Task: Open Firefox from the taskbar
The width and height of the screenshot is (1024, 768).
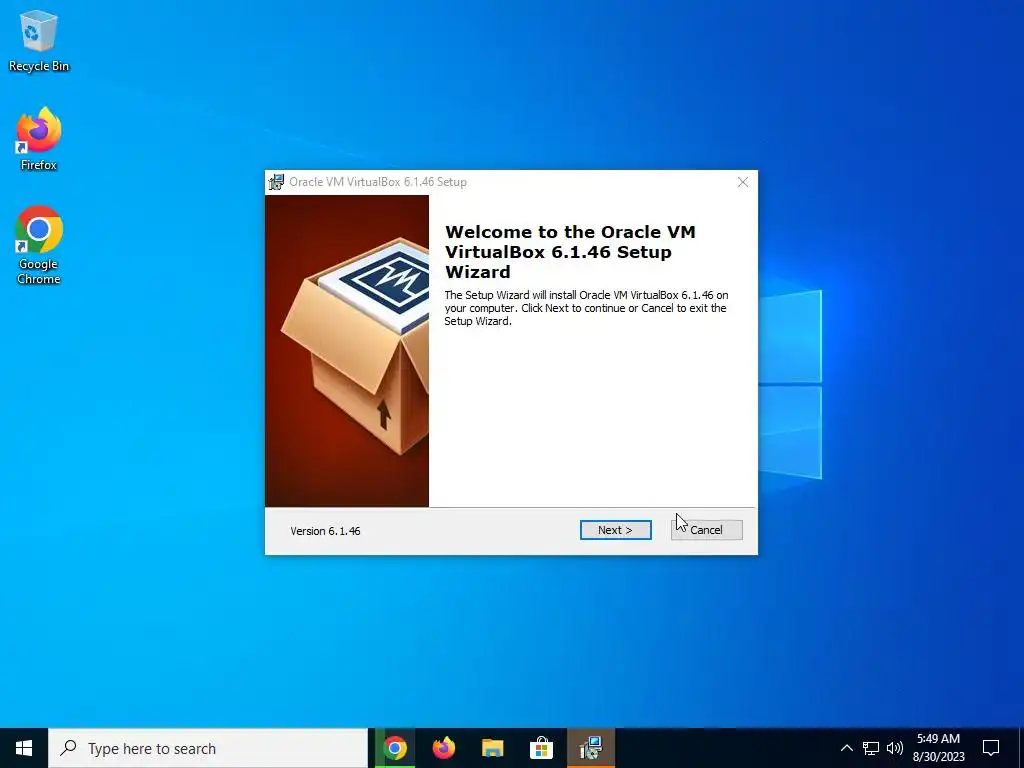Action: pos(444,748)
